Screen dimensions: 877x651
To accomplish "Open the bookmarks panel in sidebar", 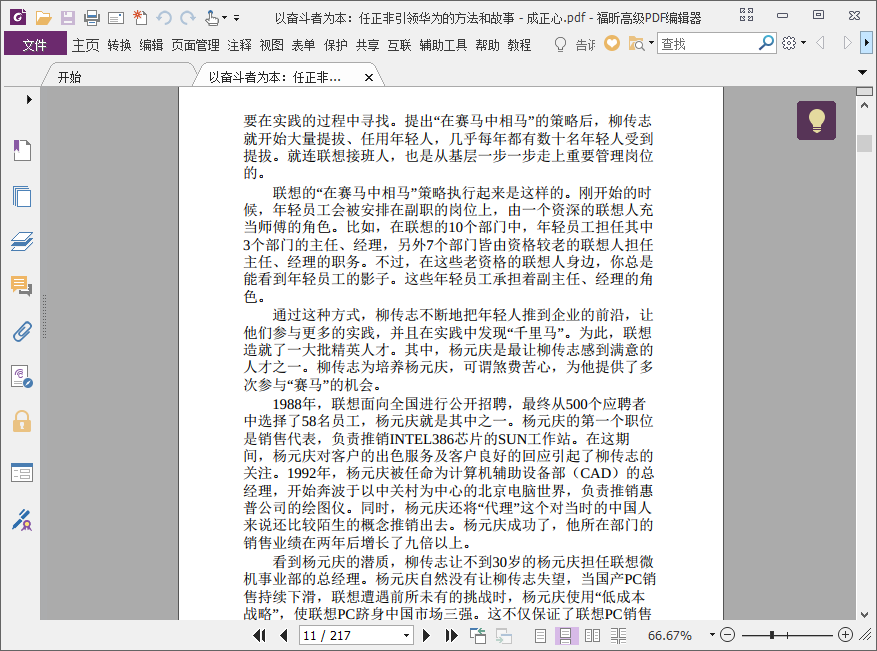I will pos(22,150).
